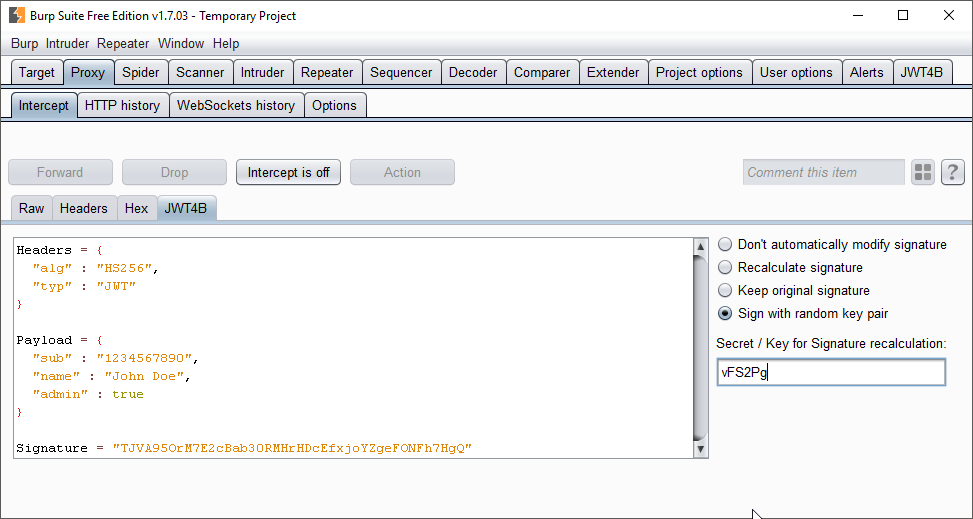Open the Project options tab
973x519 pixels.
click(x=699, y=72)
